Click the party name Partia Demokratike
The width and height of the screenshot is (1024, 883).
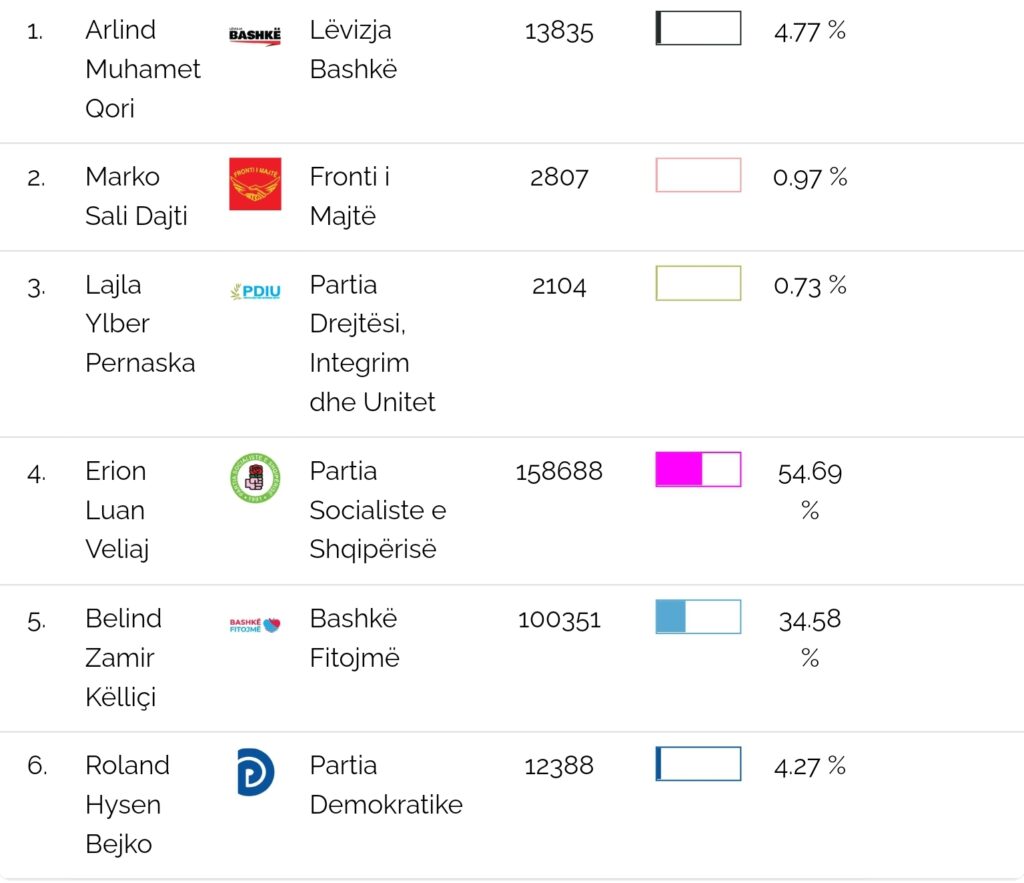pyautogui.click(x=386, y=785)
